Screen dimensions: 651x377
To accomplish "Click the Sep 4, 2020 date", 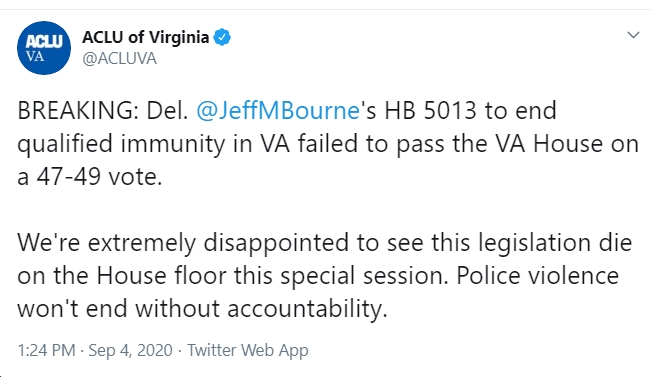I will tap(130, 350).
